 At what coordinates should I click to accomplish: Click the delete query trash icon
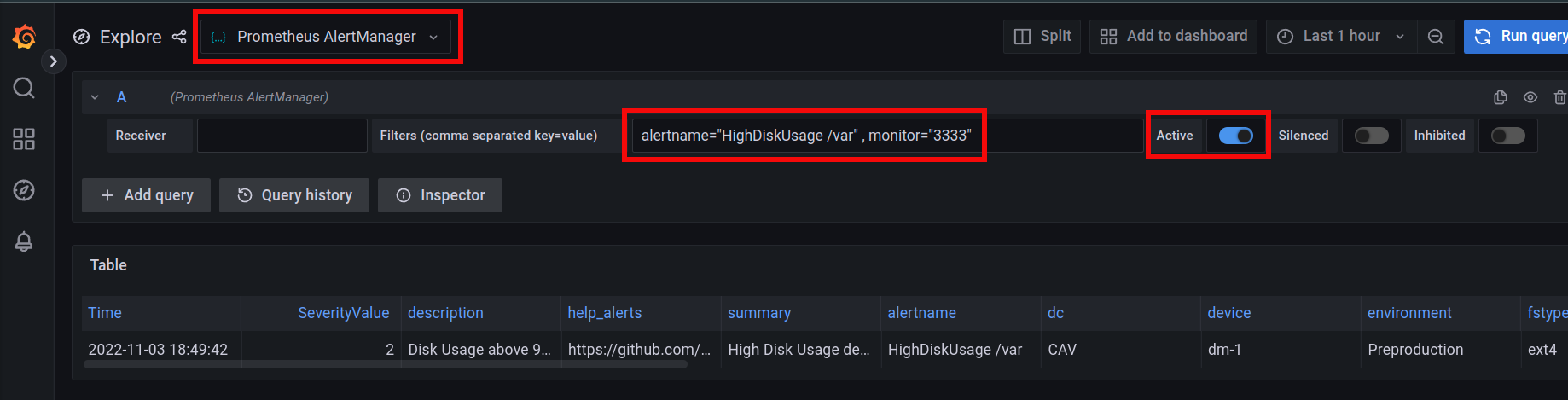1559,97
